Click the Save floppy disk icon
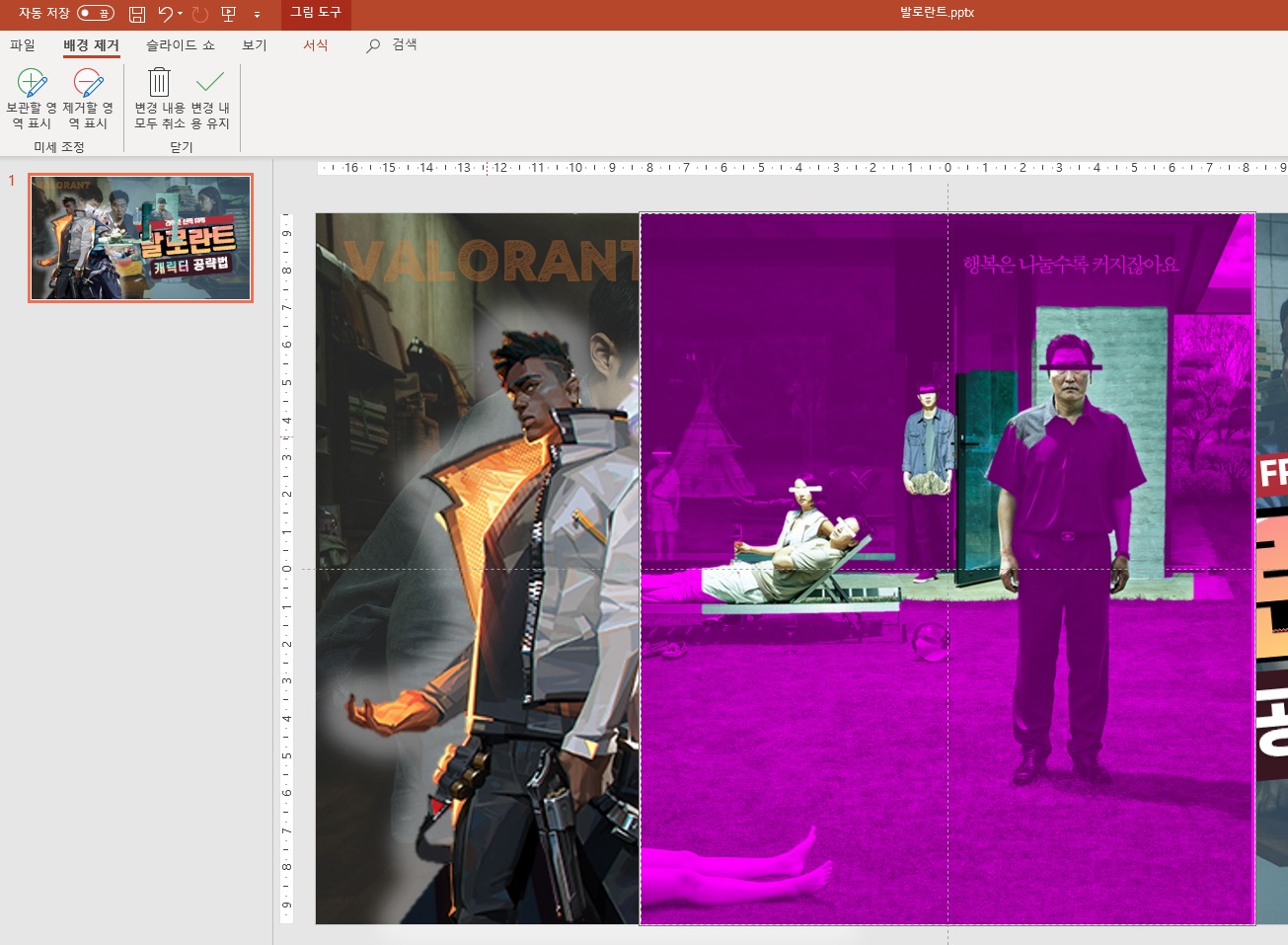This screenshot has height=945, width=1288. pos(137,14)
